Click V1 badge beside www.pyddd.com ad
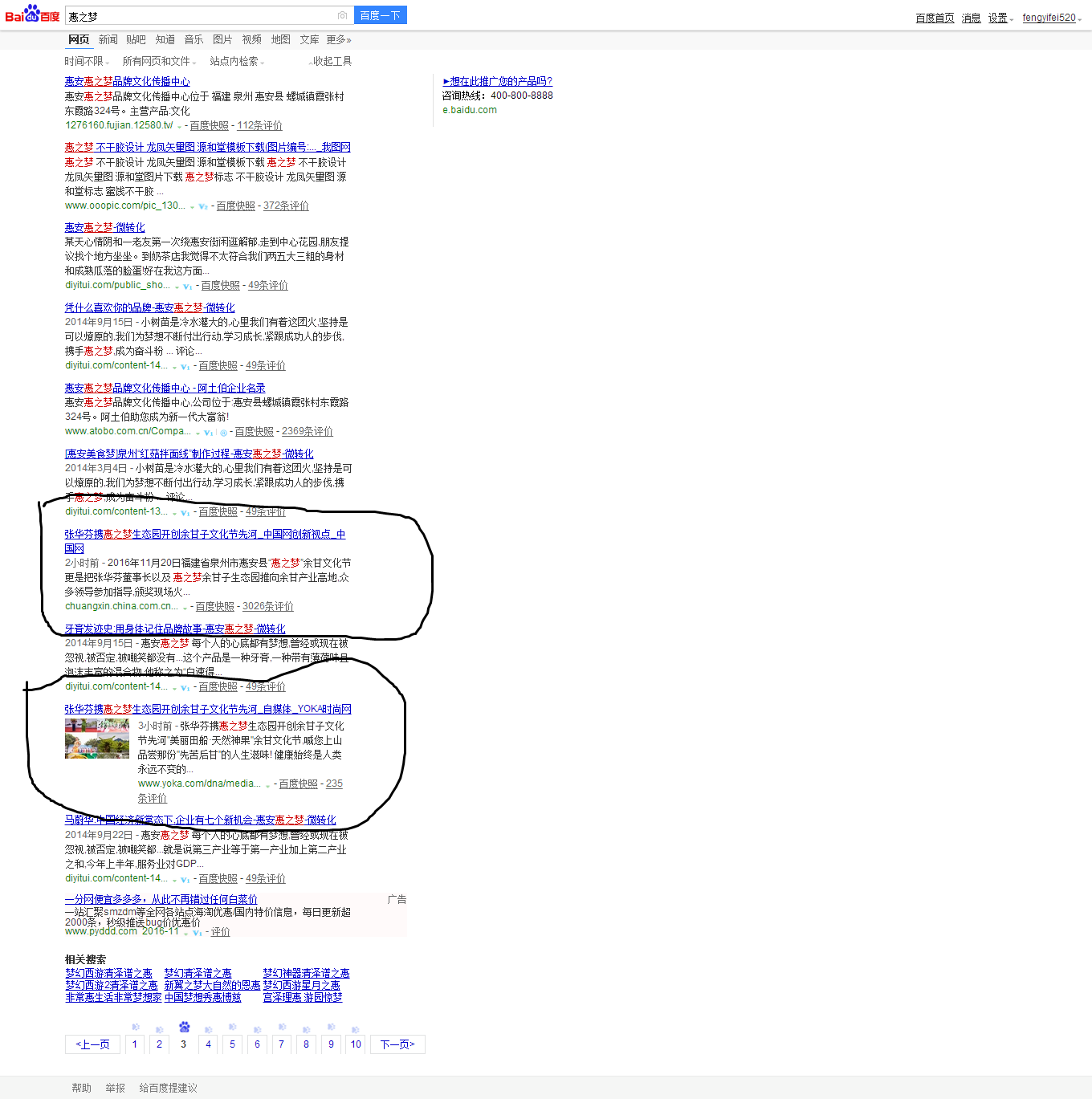 pos(197,933)
